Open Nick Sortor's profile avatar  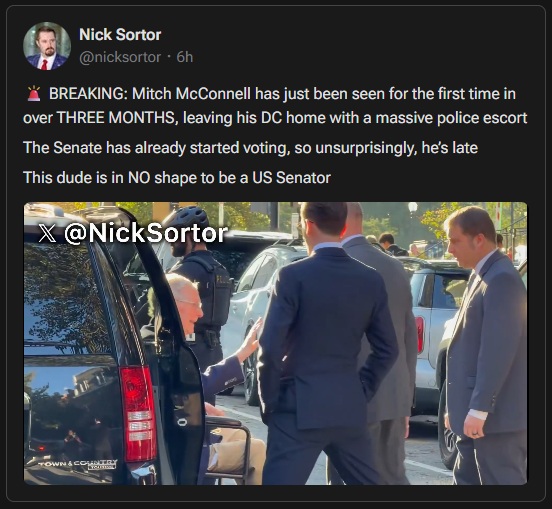47,46
